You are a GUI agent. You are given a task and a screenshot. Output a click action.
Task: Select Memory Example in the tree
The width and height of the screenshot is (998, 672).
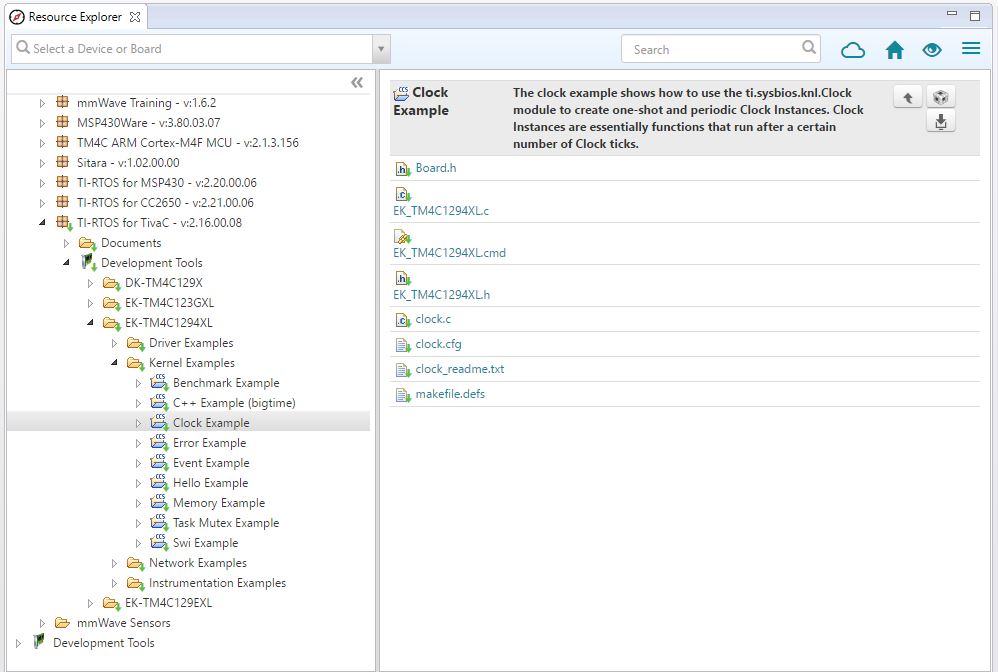click(x=219, y=503)
